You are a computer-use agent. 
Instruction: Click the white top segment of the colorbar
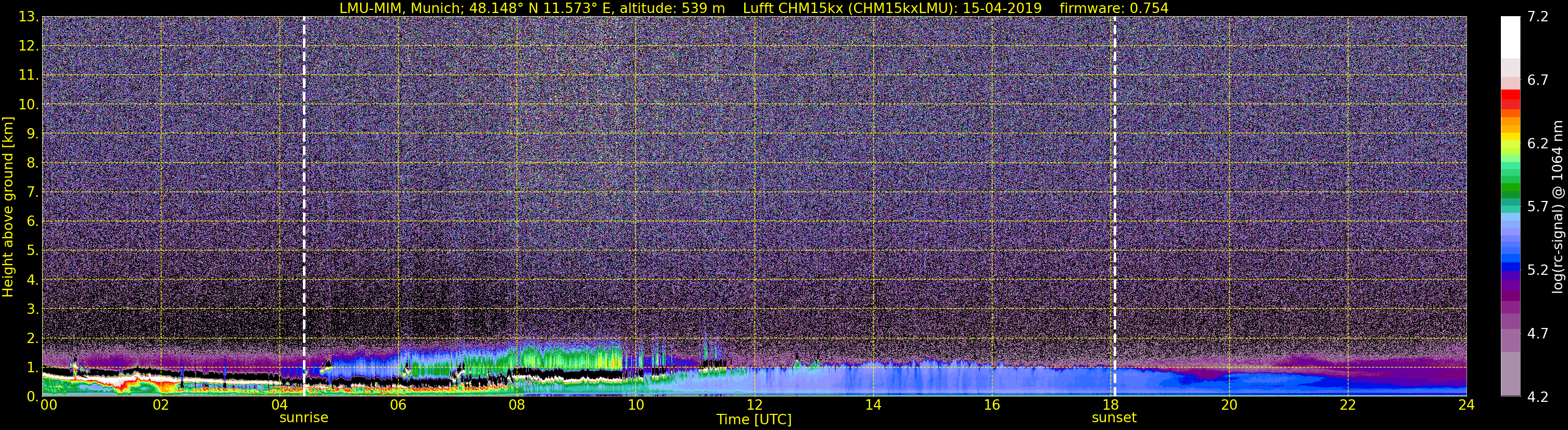[1510, 36]
